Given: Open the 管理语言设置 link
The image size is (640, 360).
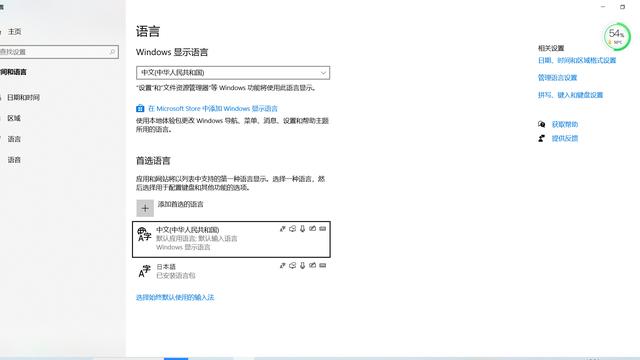Looking at the screenshot, I should point(557,78).
